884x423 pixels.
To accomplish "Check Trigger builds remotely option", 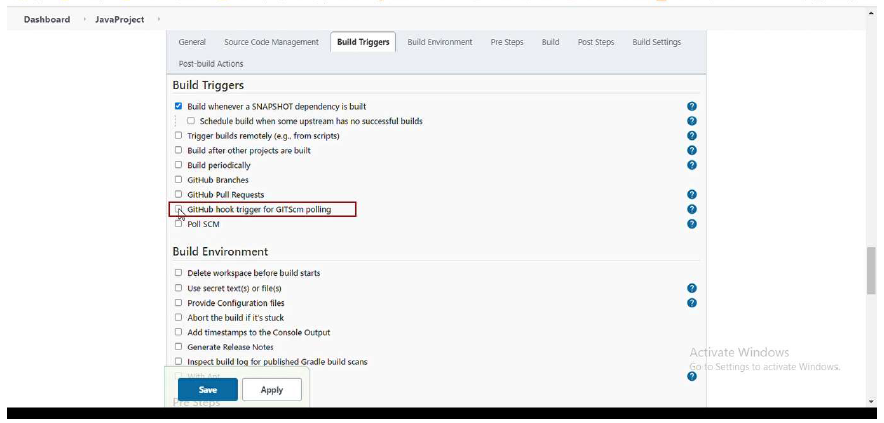I will click(178, 135).
